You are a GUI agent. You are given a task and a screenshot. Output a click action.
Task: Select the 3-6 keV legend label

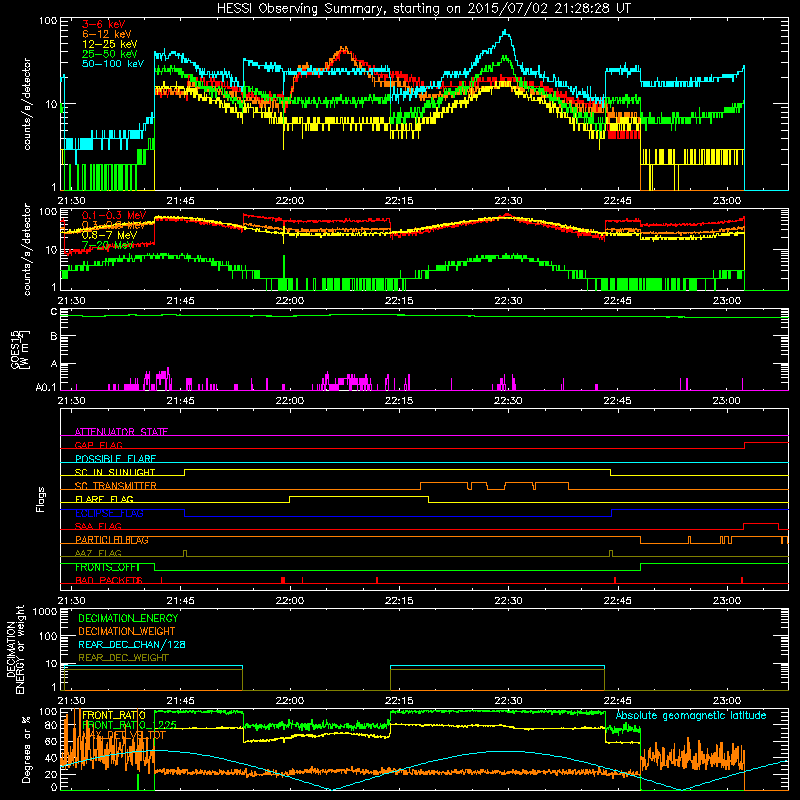click(x=104, y=24)
